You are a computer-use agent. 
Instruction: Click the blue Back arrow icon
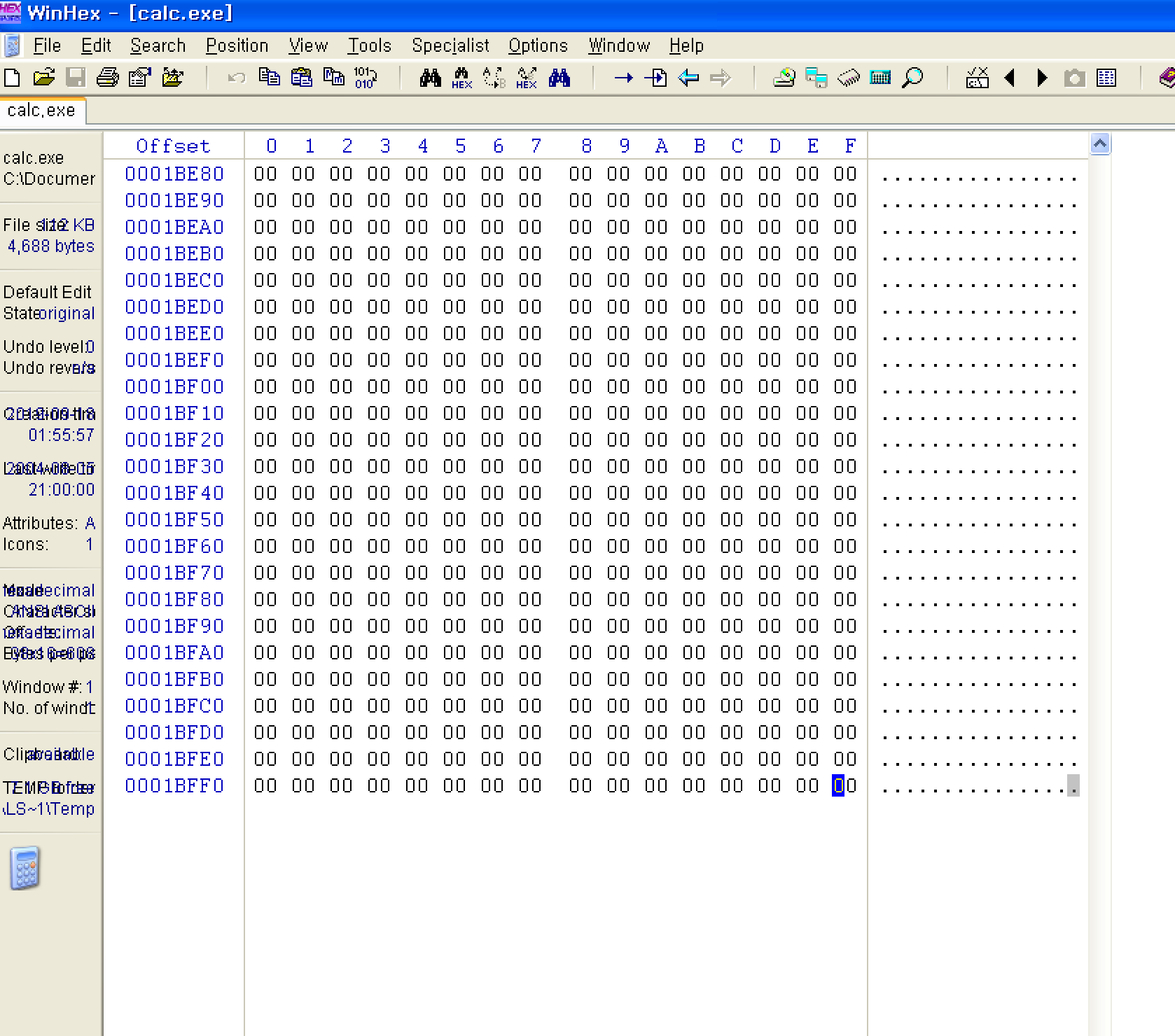click(x=688, y=78)
